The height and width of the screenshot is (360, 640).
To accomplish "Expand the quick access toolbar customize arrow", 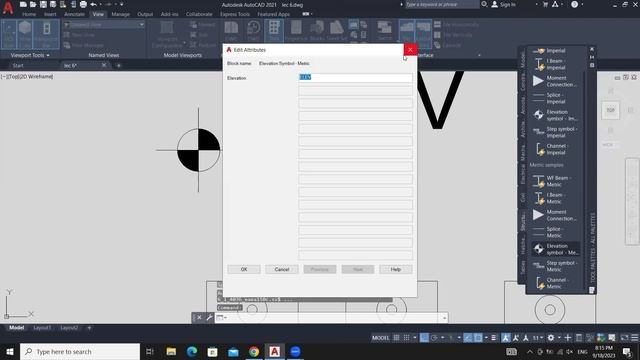I will [x=122, y=4].
